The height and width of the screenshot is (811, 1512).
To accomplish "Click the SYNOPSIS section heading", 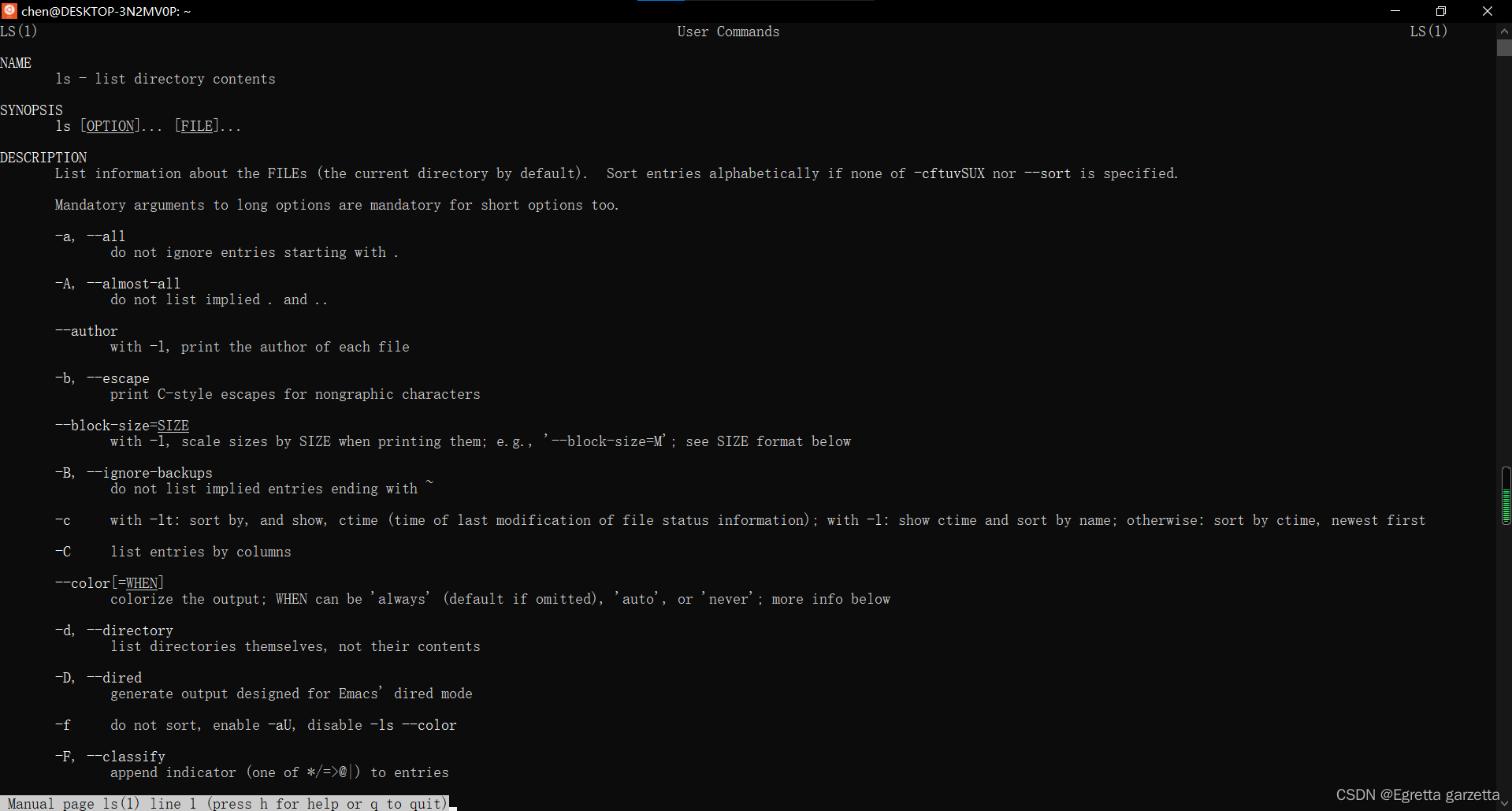I will [x=32, y=110].
